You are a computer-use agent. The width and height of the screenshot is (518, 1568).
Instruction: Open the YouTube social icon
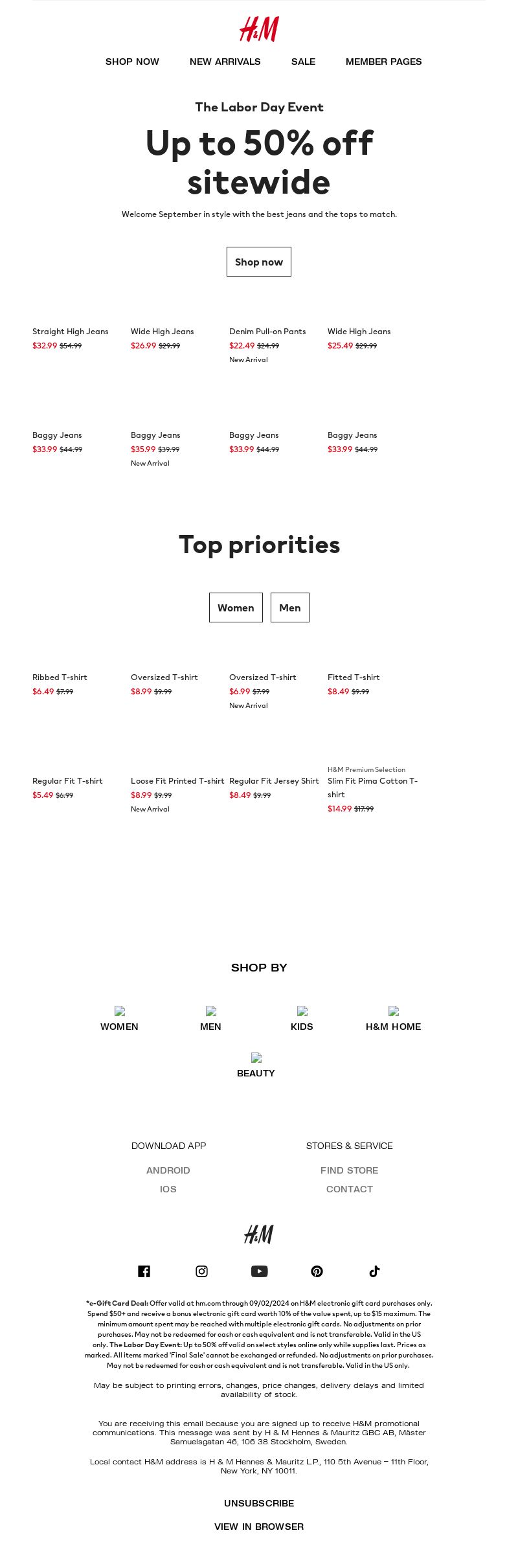point(259,1271)
